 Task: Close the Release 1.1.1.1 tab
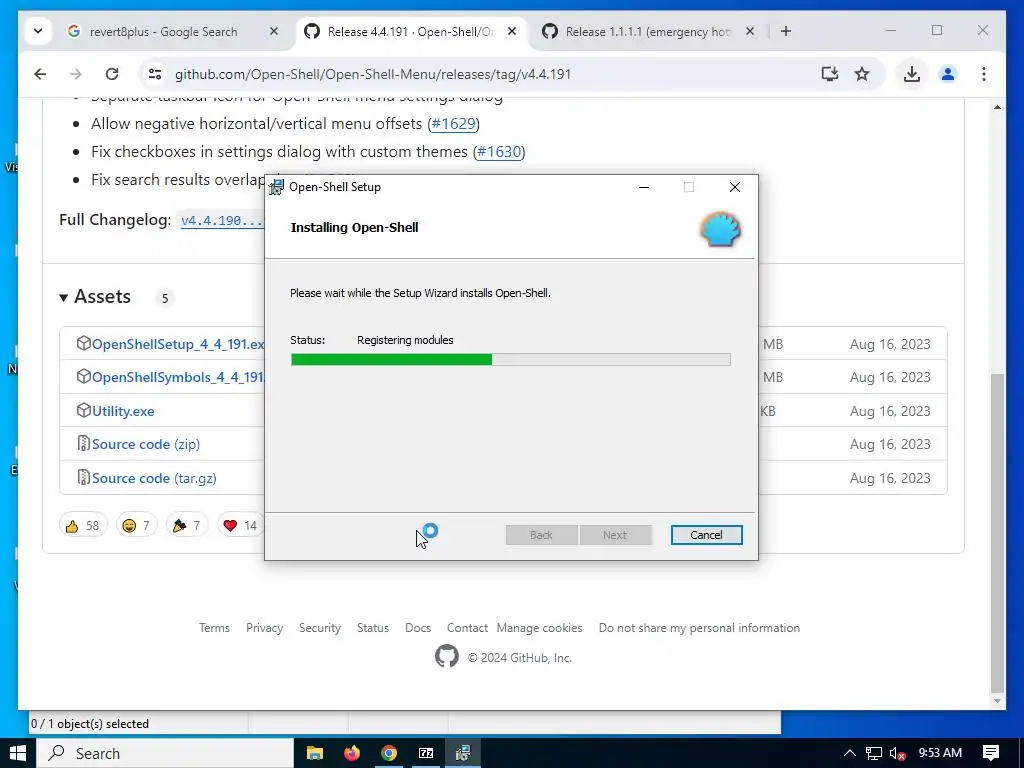(750, 31)
